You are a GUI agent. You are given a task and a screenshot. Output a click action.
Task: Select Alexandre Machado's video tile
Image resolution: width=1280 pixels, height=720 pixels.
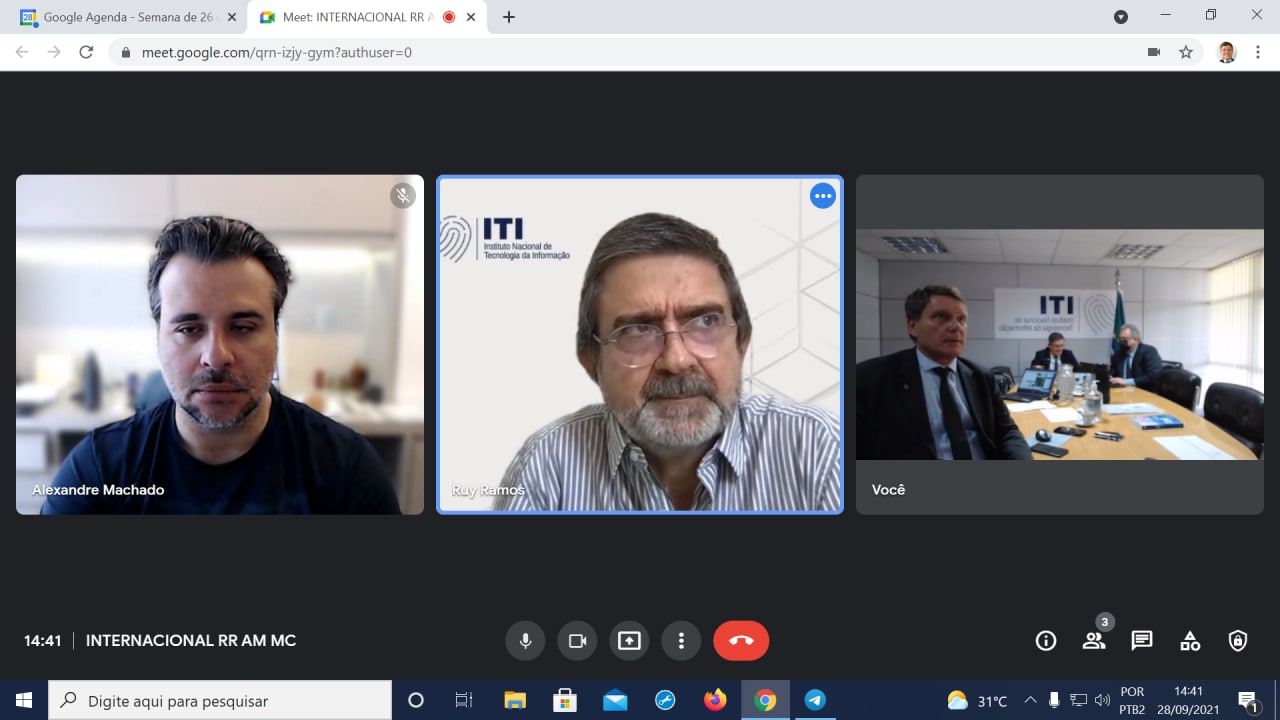(220, 345)
